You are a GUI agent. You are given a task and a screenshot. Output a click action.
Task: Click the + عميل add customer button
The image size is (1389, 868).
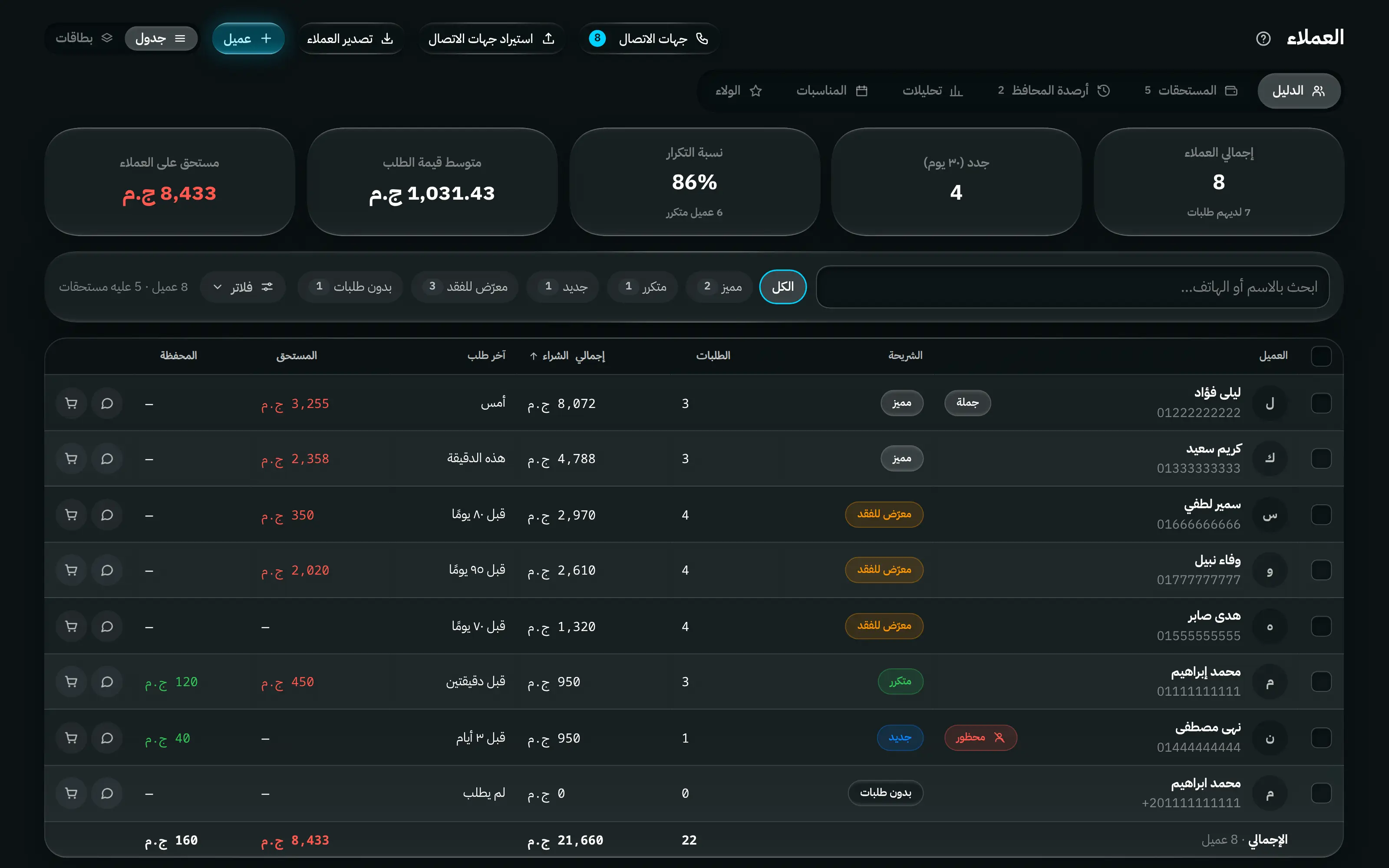tap(248, 39)
